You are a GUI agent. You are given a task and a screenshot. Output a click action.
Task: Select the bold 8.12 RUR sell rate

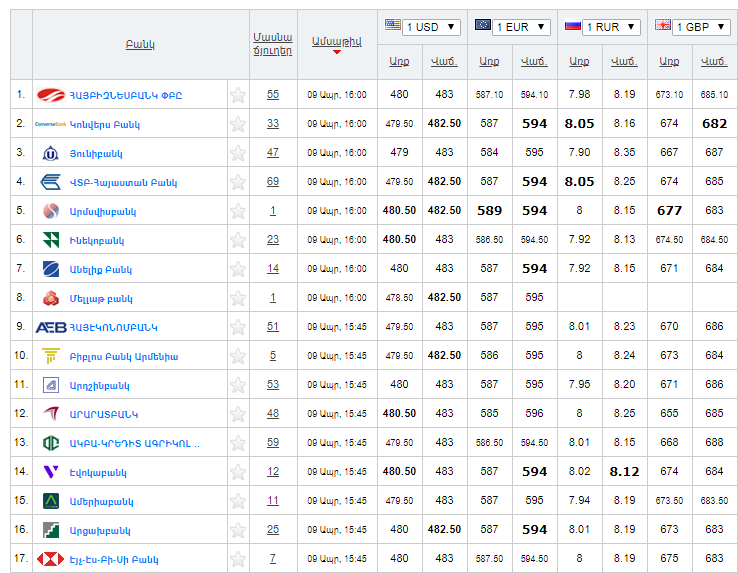point(625,471)
